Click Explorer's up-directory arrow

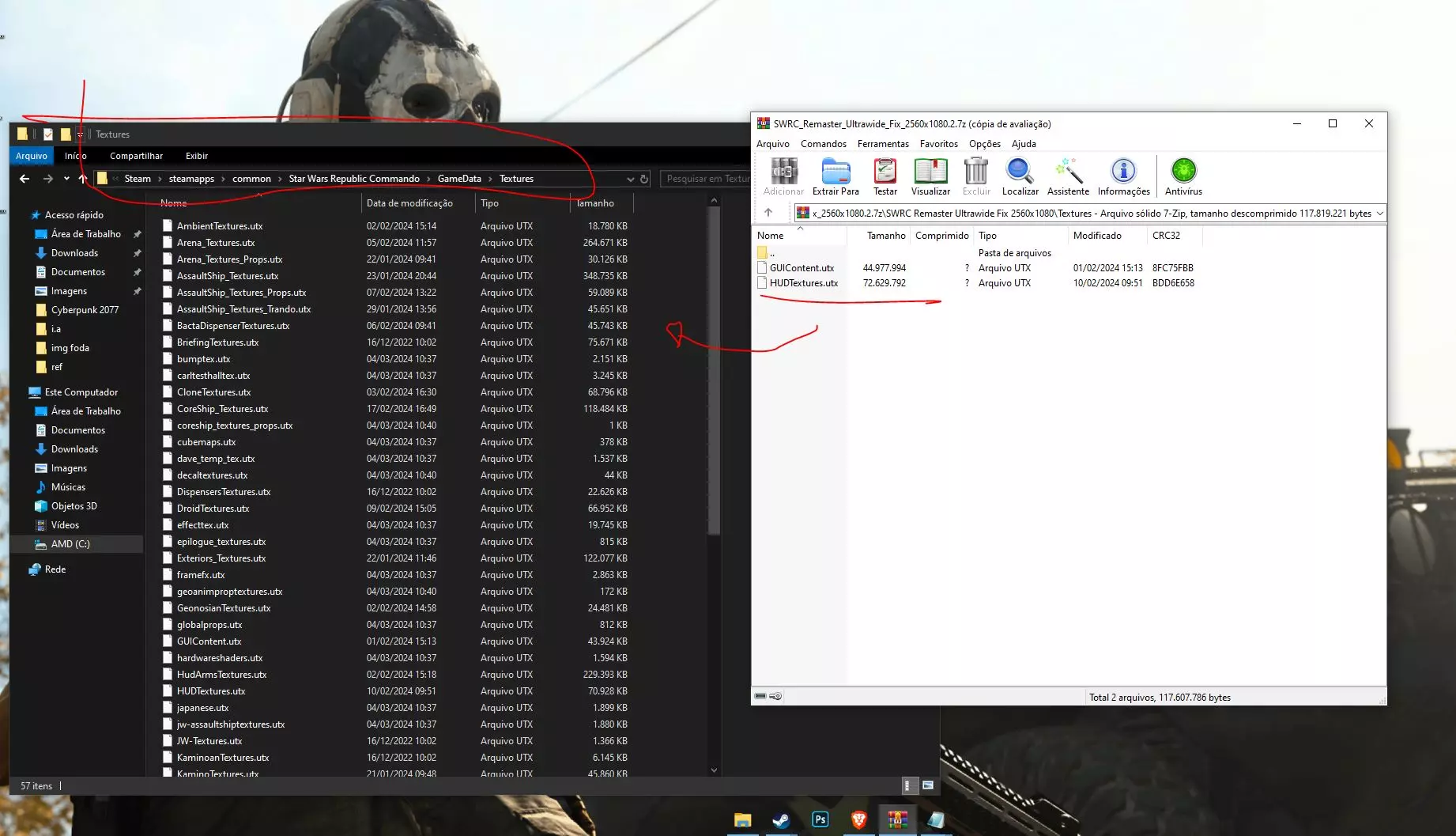(x=83, y=179)
